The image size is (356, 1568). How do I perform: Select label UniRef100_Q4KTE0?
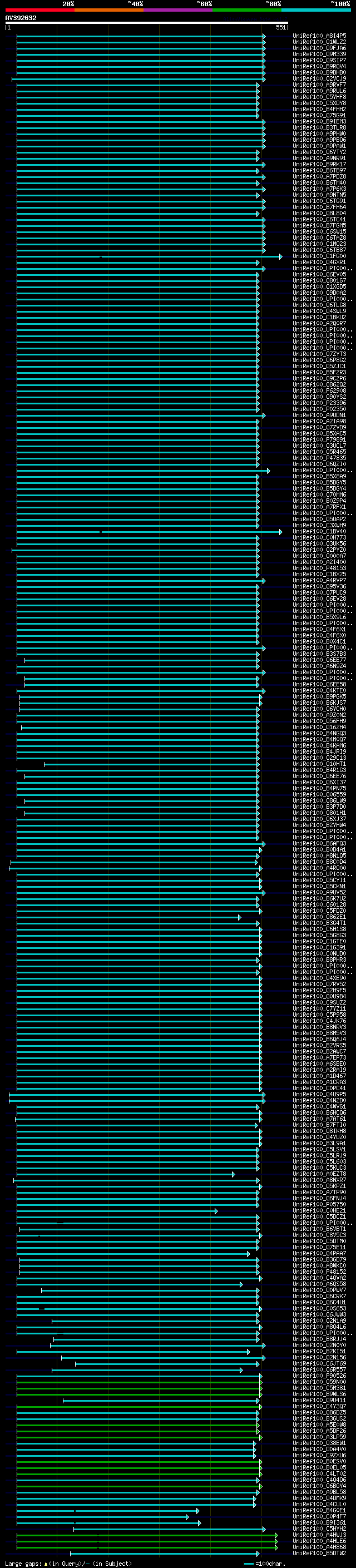[319, 691]
